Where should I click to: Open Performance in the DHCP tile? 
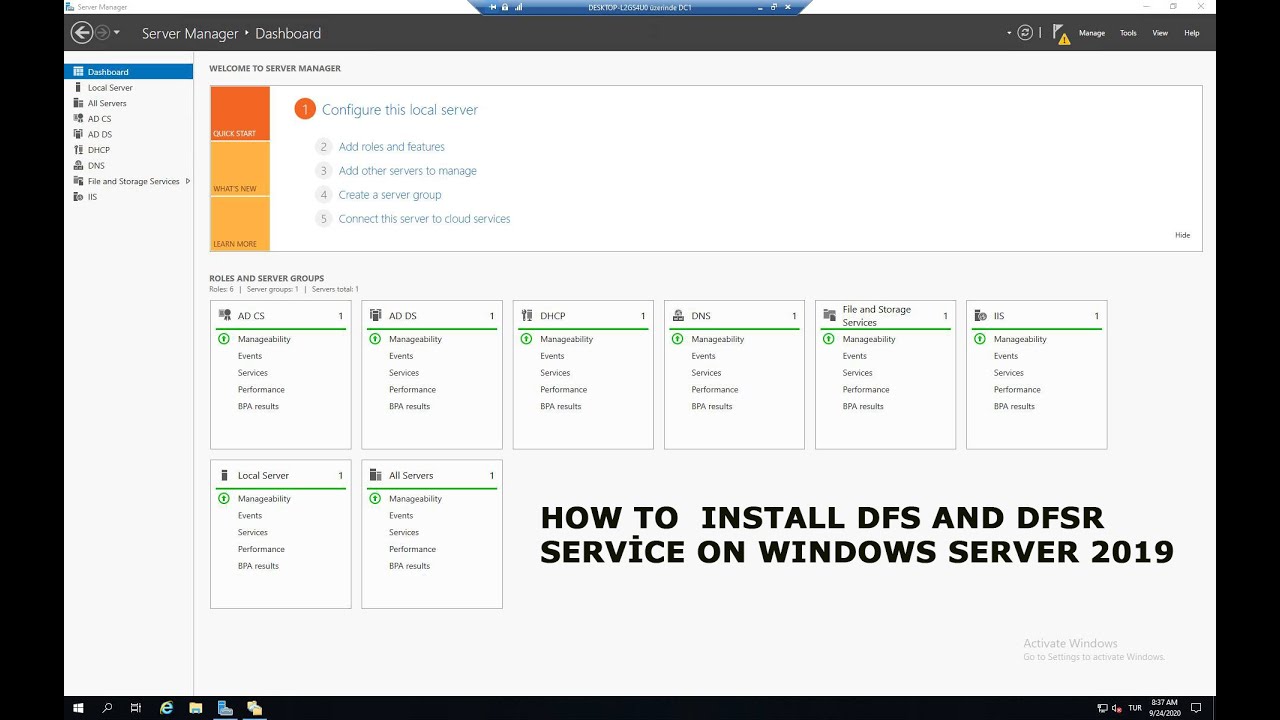coord(564,390)
